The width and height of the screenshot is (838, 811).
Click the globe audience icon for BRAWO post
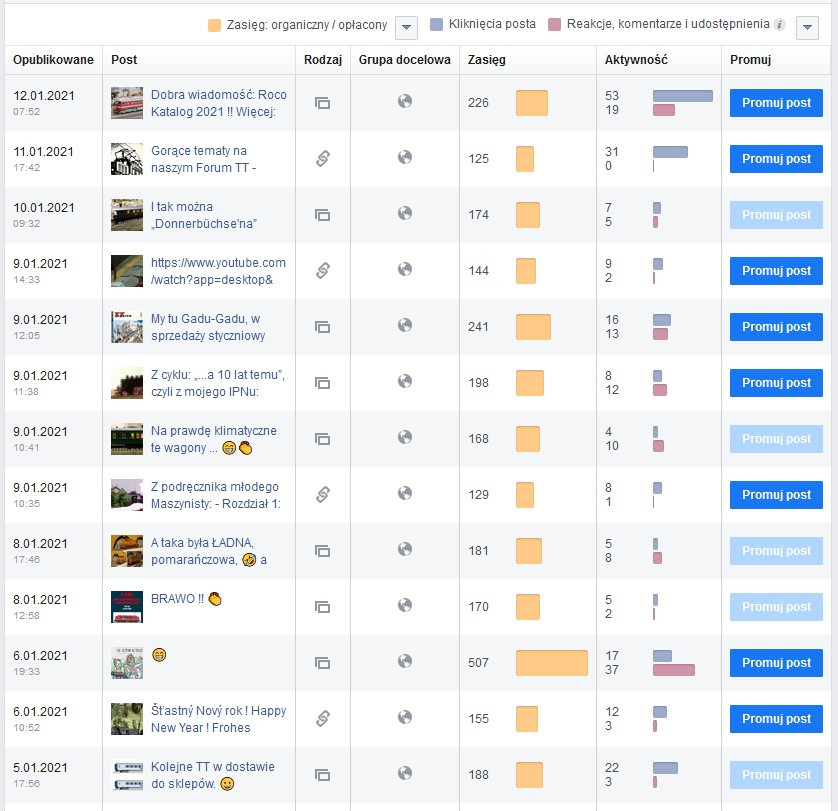point(405,605)
